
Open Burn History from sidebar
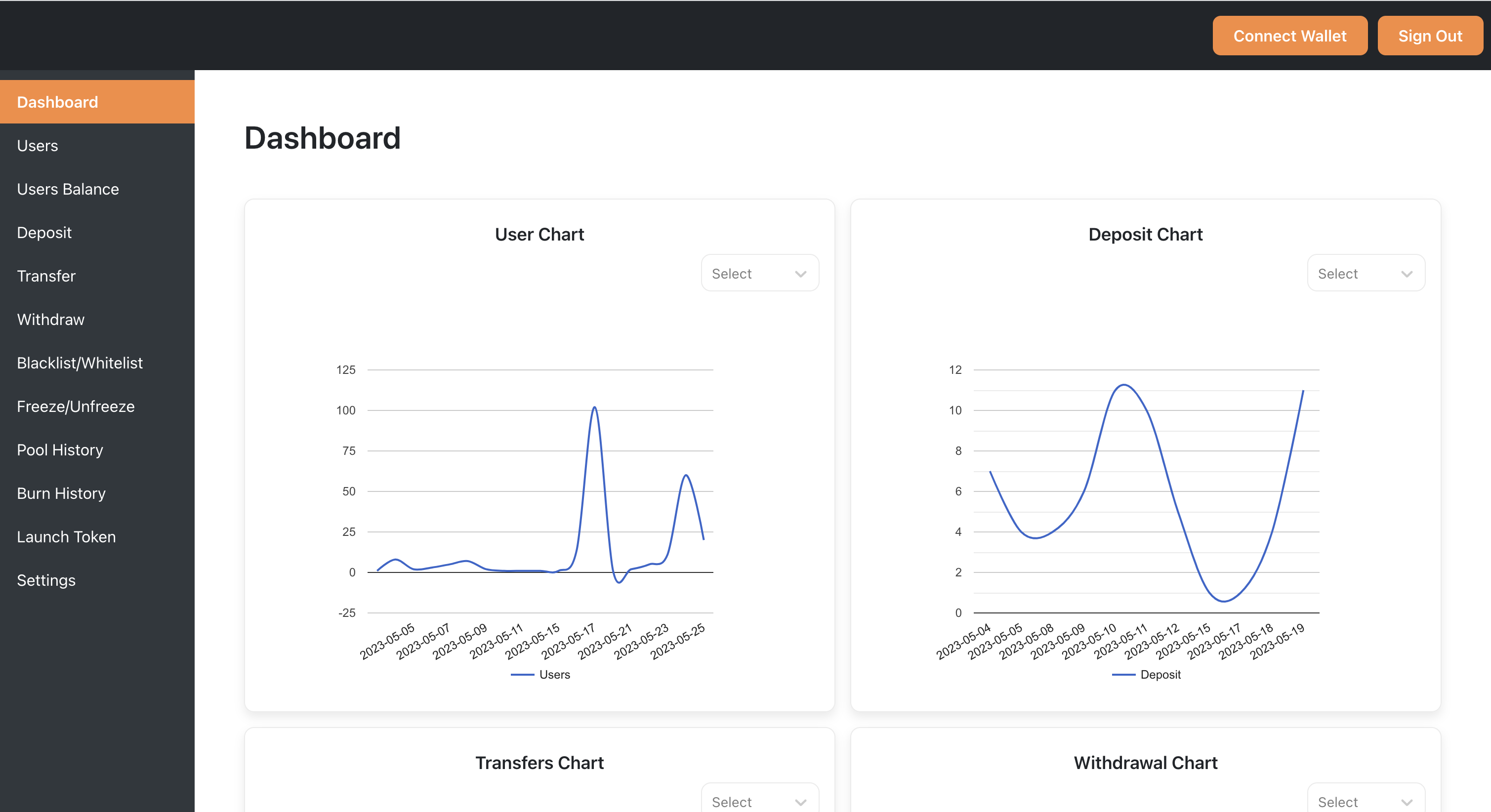click(61, 493)
